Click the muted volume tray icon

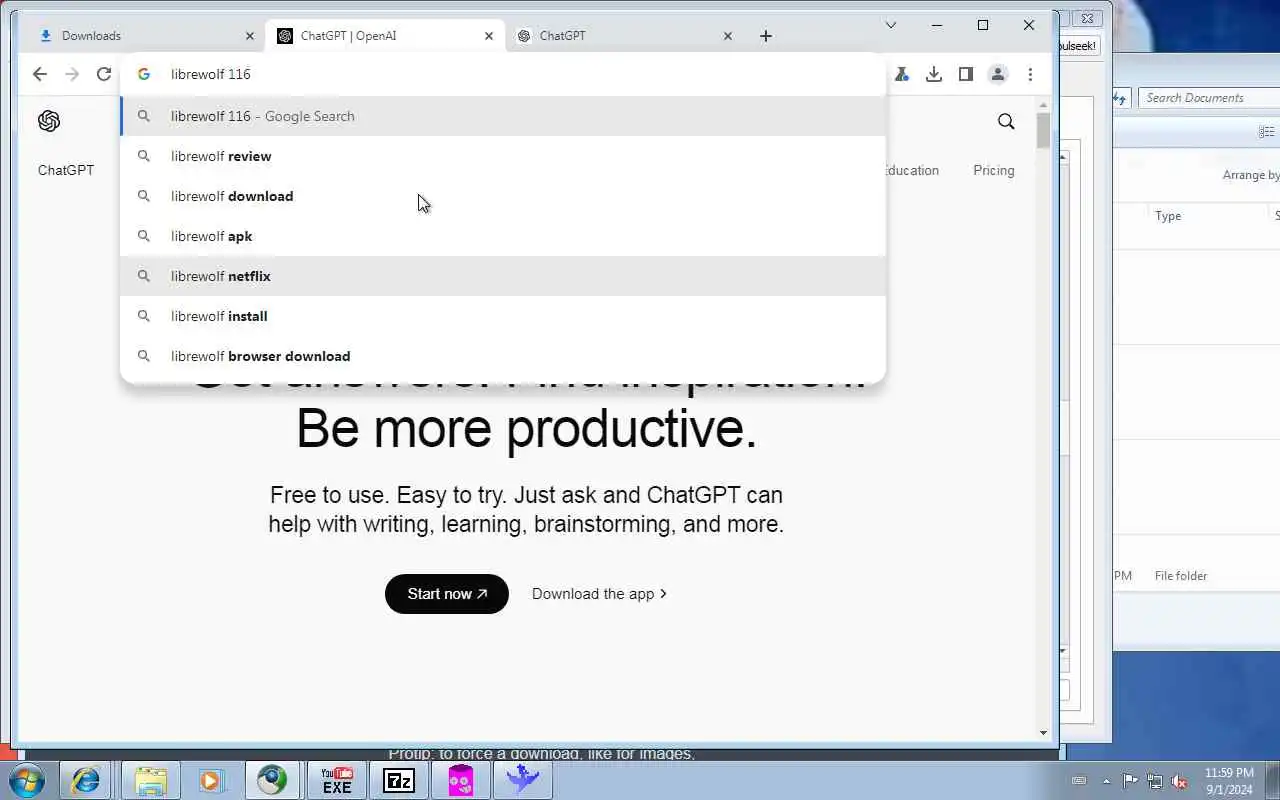pos(1180,781)
